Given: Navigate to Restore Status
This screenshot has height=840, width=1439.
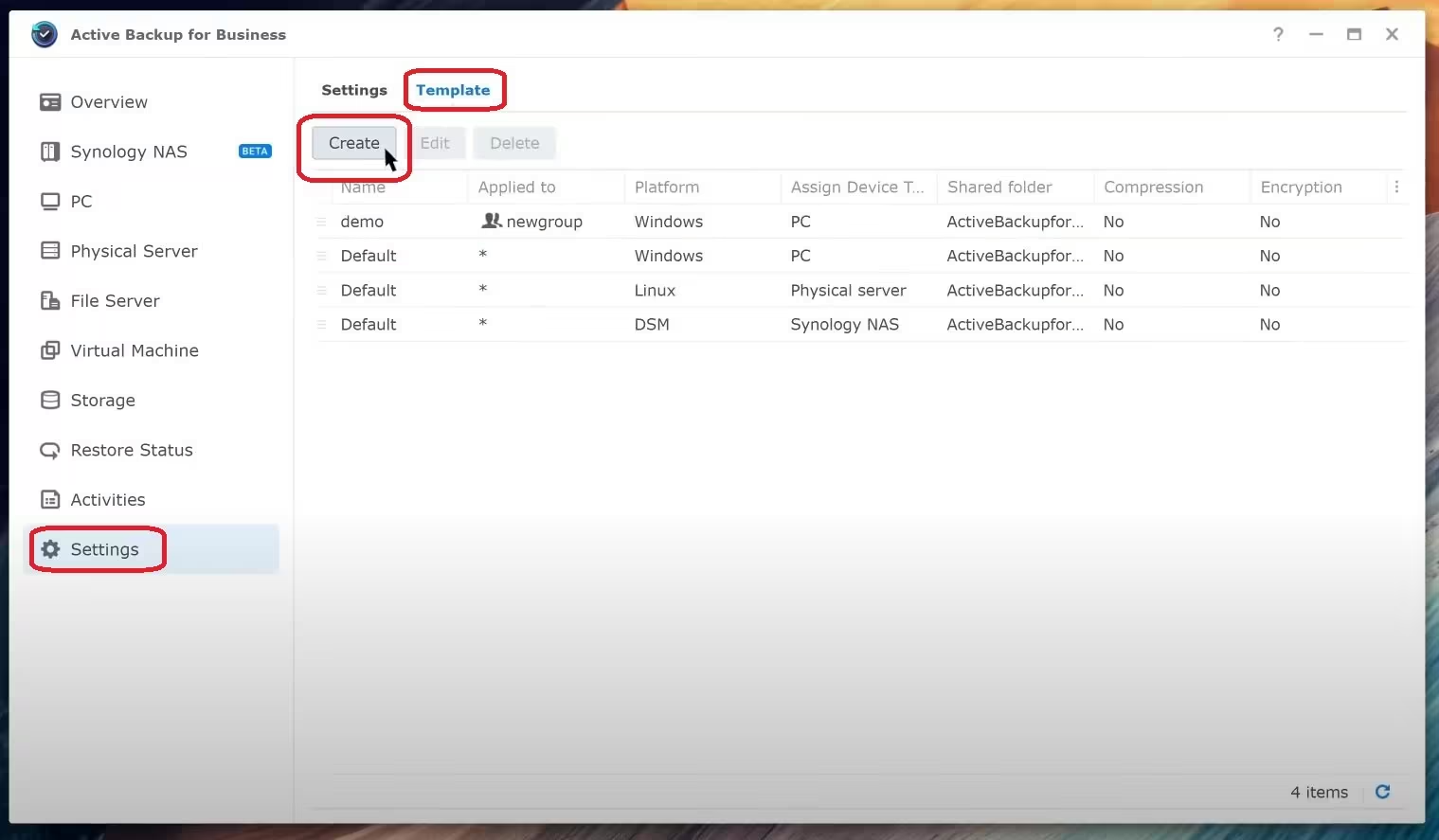Looking at the screenshot, I should [x=132, y=451].
